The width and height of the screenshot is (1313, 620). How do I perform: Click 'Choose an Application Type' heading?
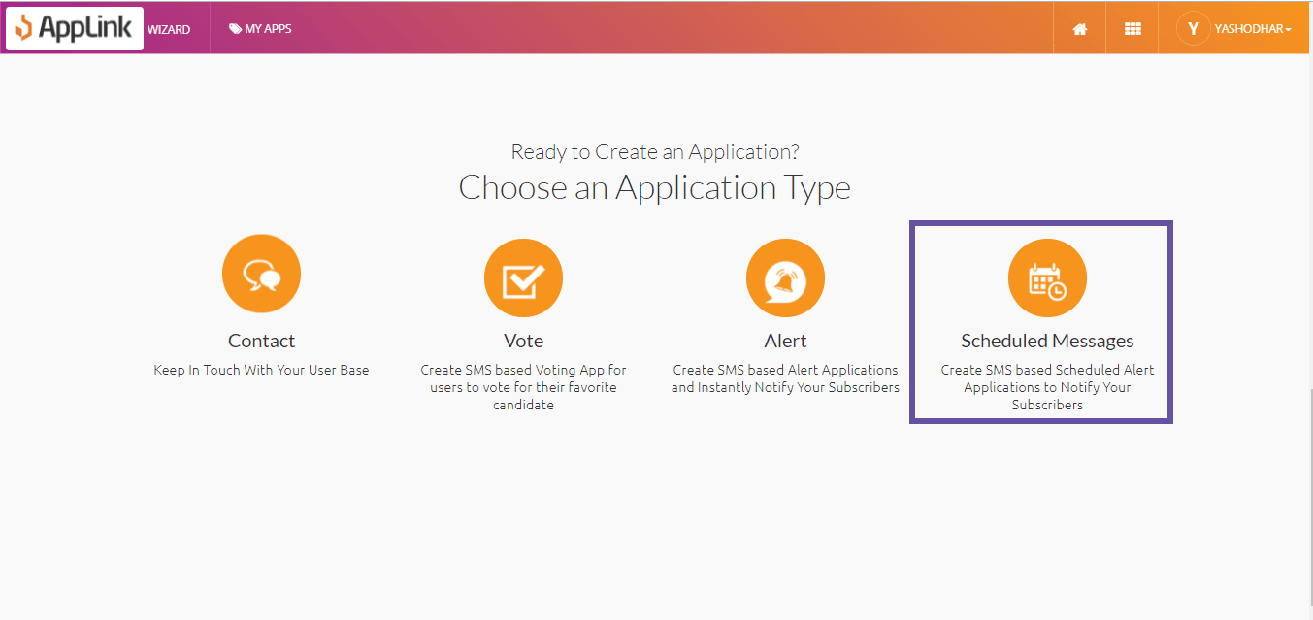click(655, 188)
